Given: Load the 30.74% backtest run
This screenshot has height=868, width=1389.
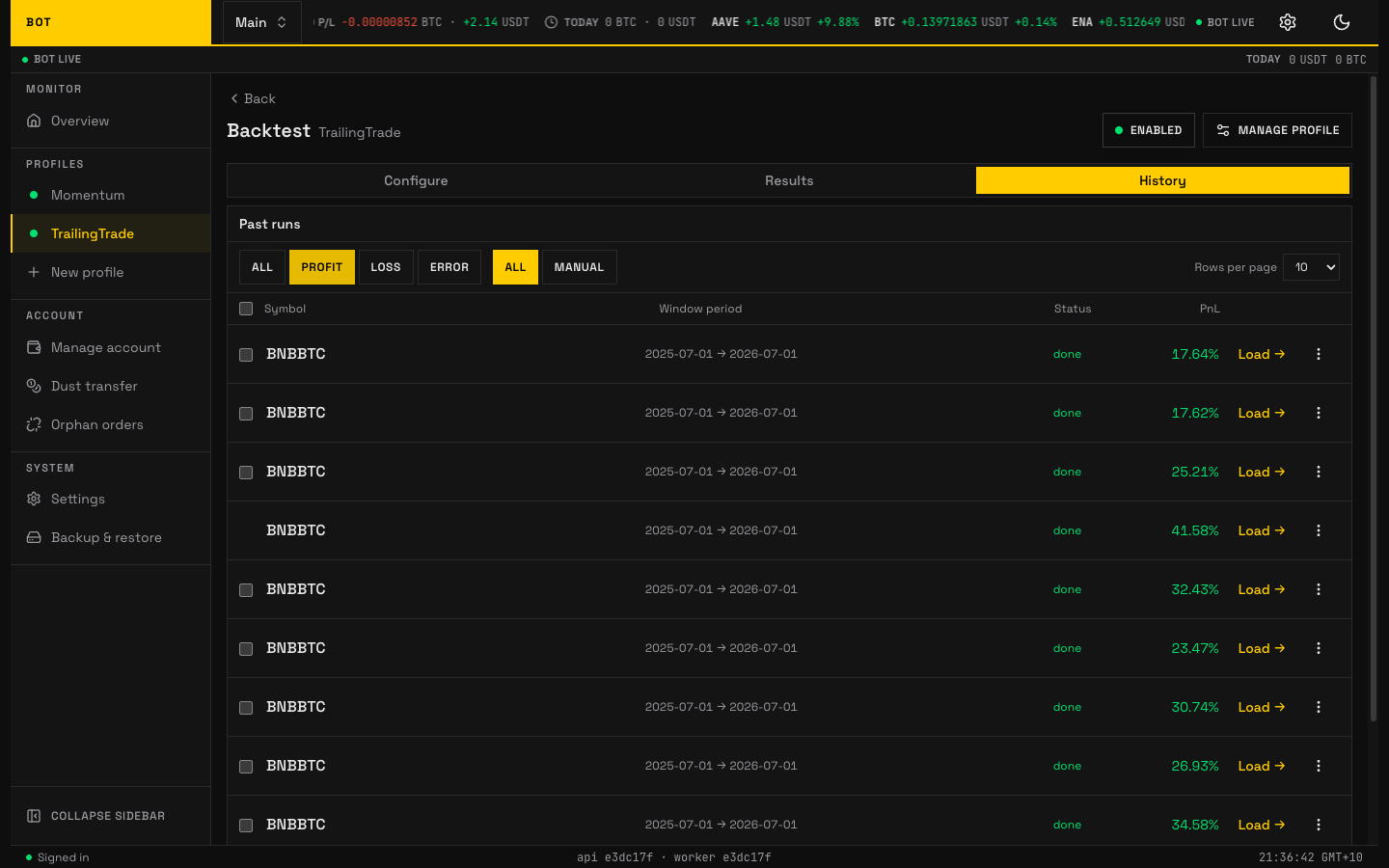Looking at the screenshot, I should 1262,707.
